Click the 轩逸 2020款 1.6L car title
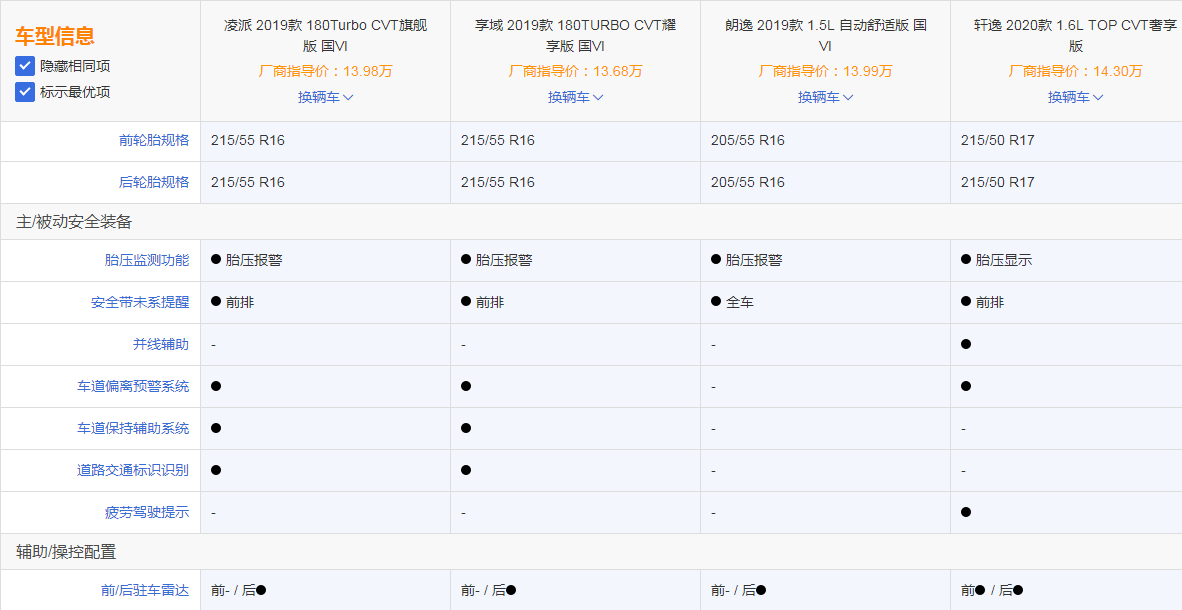The image size is (1182, 610). 1075,35
